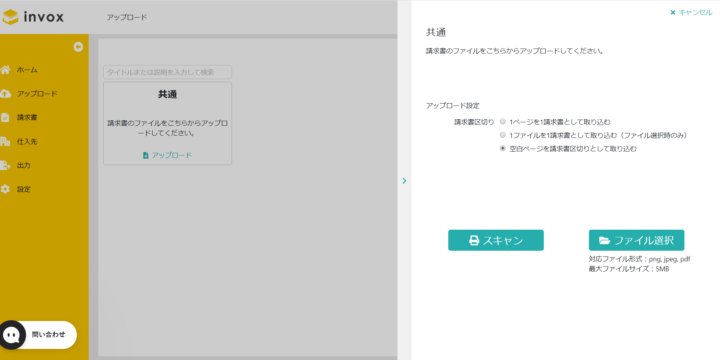
Task: Click the 共通 card title
Action: click(168, 94)
